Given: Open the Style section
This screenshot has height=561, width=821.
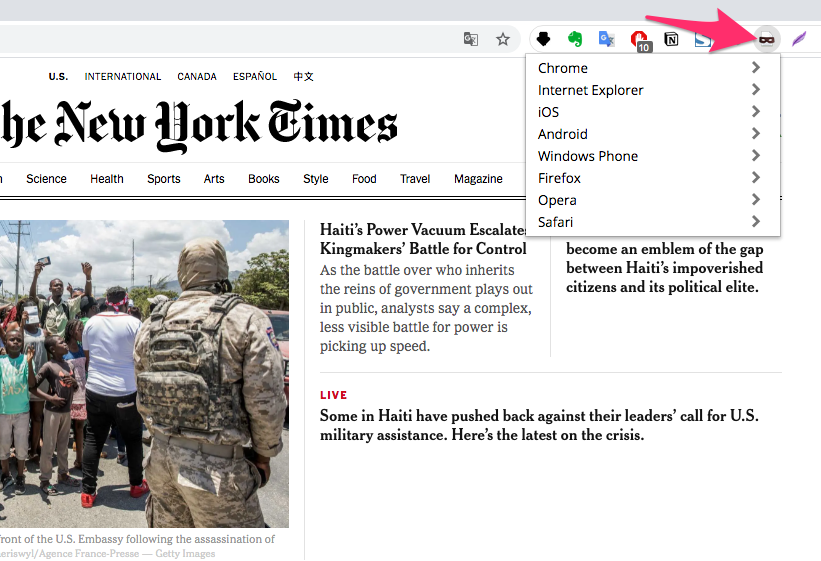Looking at the screenshot, I should [316, 179].
